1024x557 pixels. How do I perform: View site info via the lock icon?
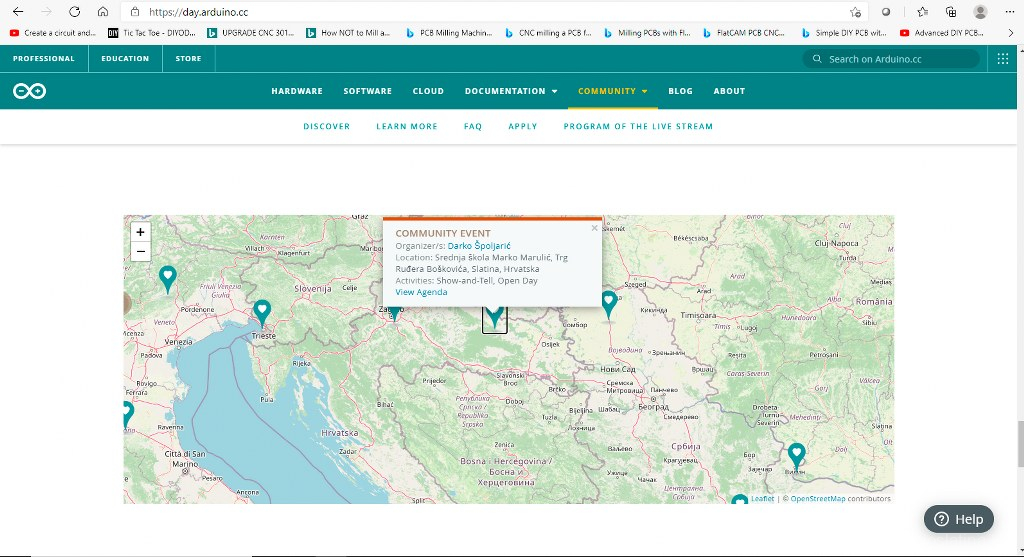[135, 12]
